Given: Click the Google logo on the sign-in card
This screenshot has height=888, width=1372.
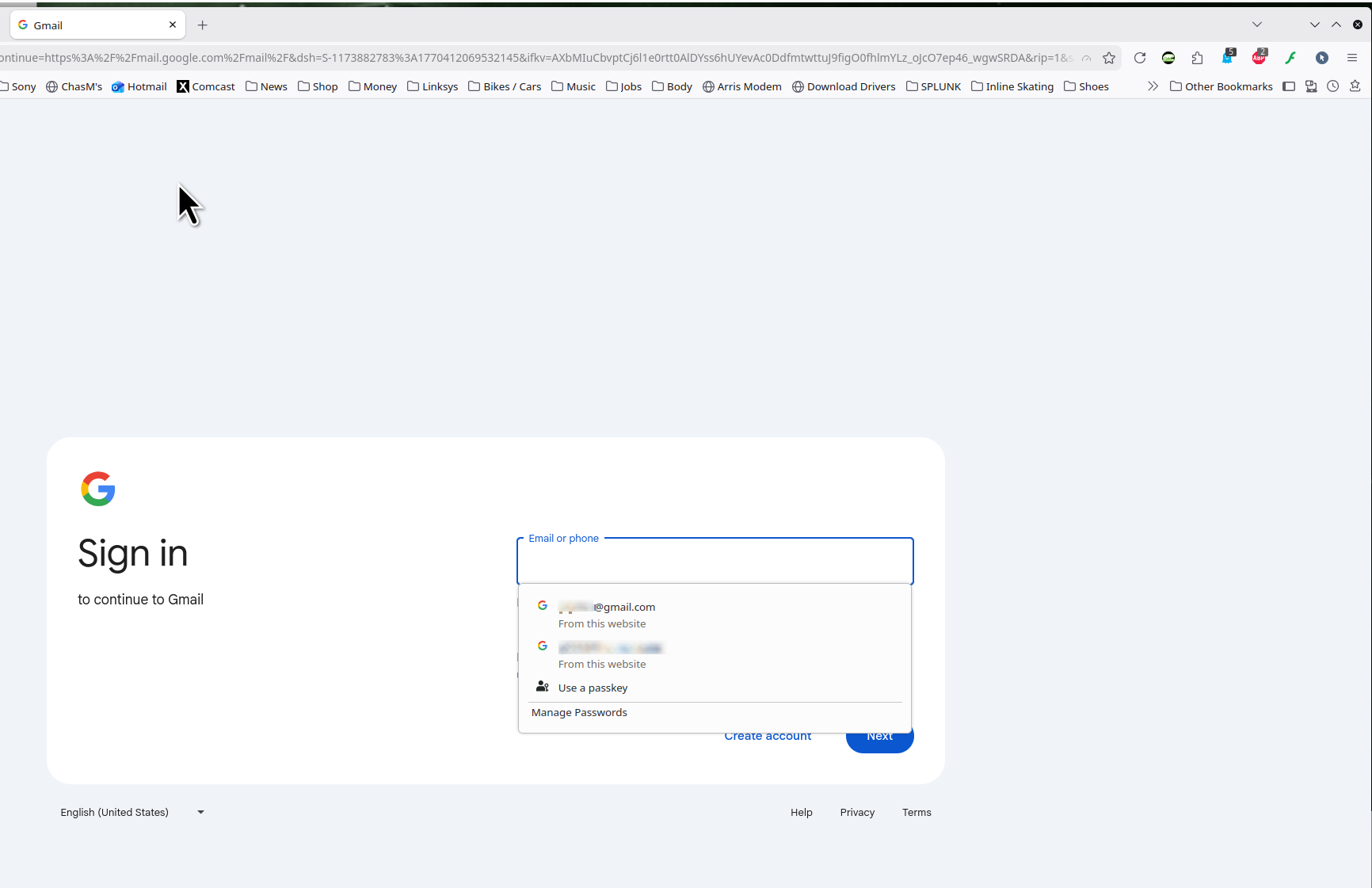Looking at the screenshot, I should coord(98,489).
